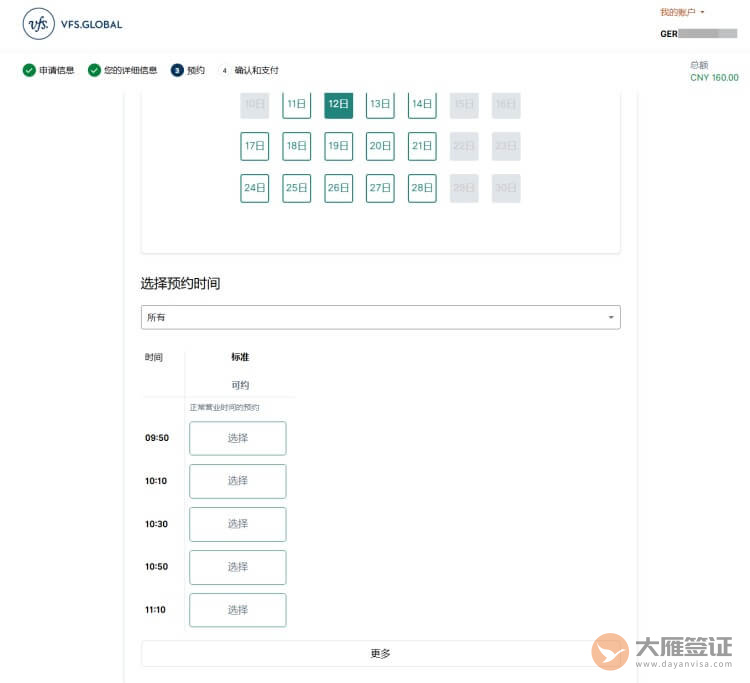The width and height of the screenshot is (750, 683).
Task: Click 选择 for the 09:50 slot
Action: (x=238, y=438)
